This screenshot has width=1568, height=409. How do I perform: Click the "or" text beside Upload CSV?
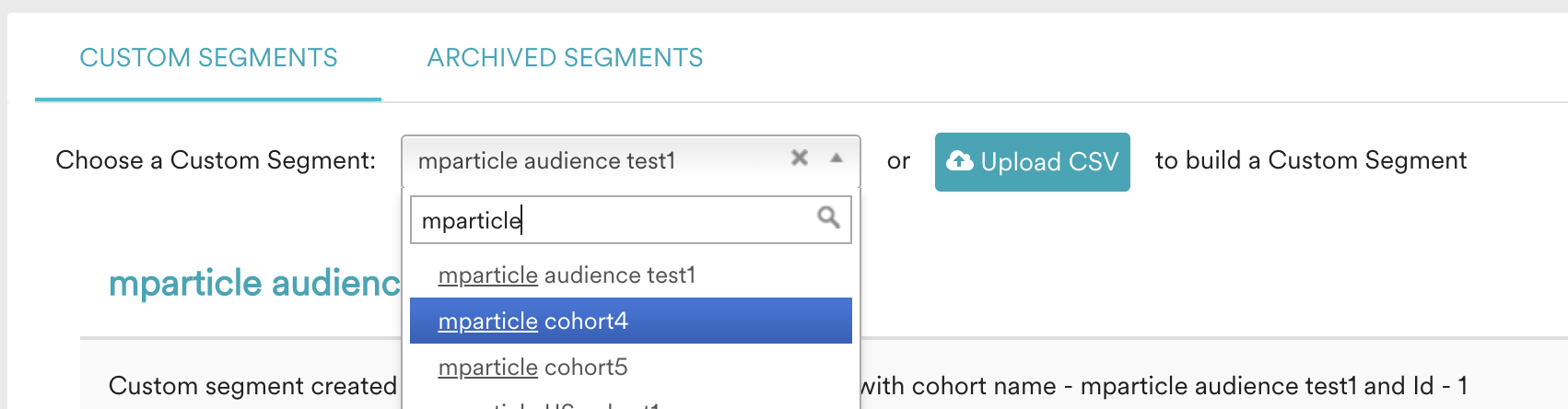(898, 162)
